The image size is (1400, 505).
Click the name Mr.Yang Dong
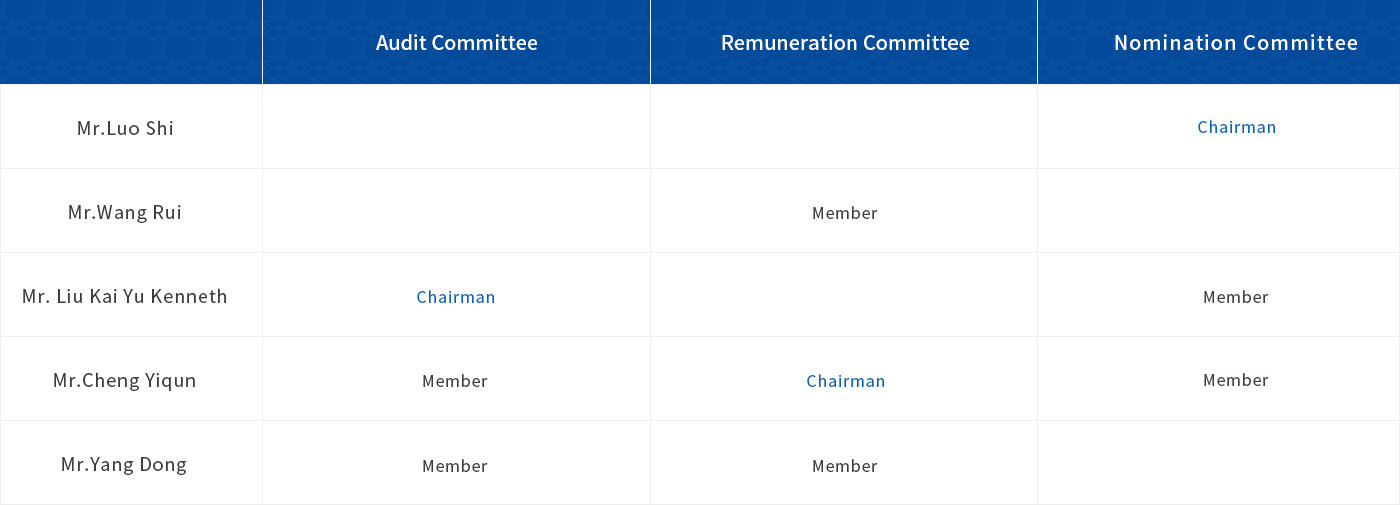coord(124,464)
